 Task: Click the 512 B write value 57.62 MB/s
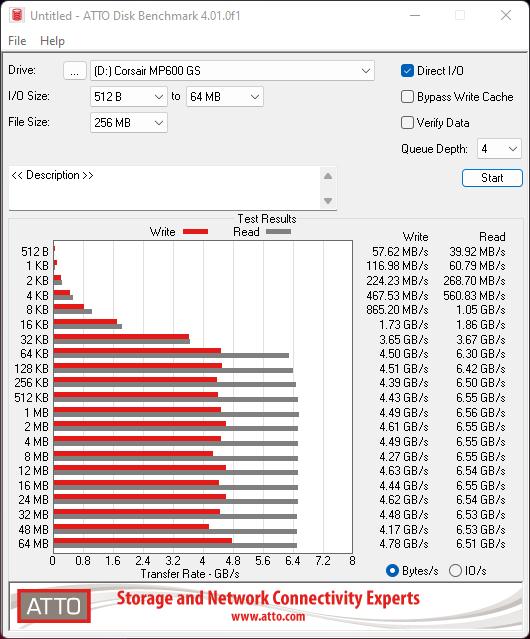point(400,251)
